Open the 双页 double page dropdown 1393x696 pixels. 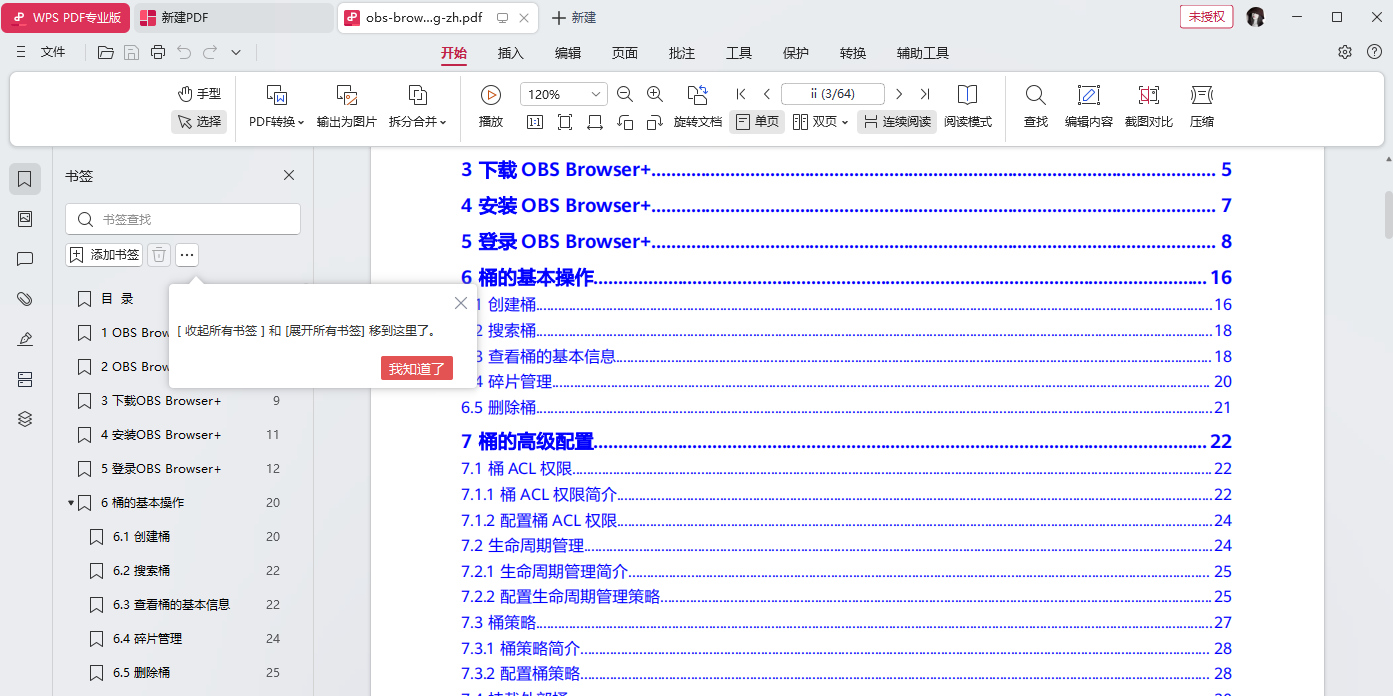coord(820,122)
